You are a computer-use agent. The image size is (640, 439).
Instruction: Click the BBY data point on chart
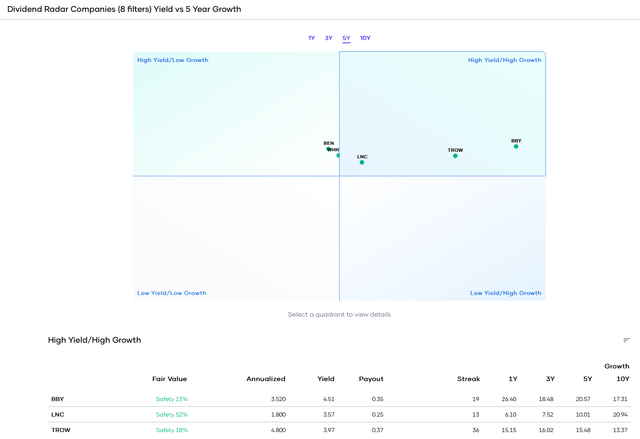[516, 146]
